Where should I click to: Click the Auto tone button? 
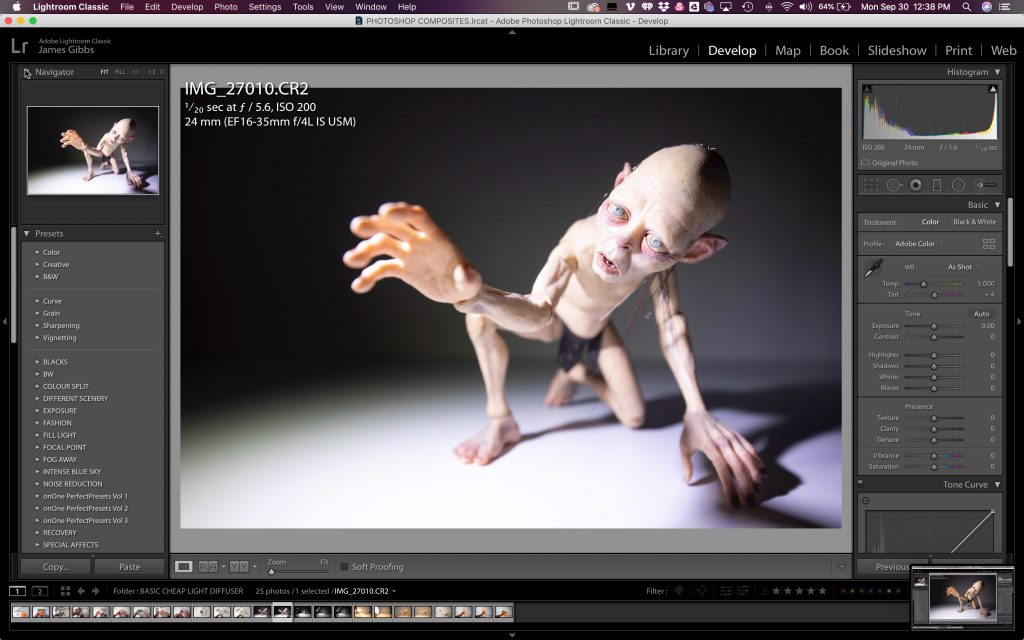pos(981,313)
